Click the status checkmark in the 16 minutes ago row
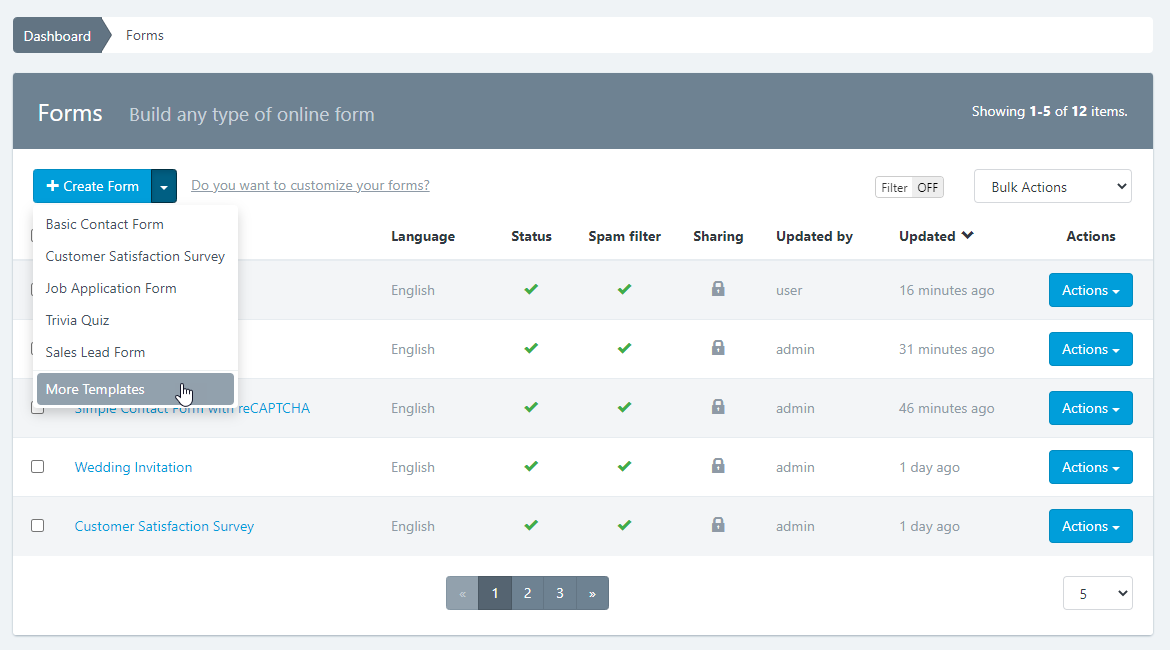The height and width of the screenshot is (650, 1170). tap(531, 289)
